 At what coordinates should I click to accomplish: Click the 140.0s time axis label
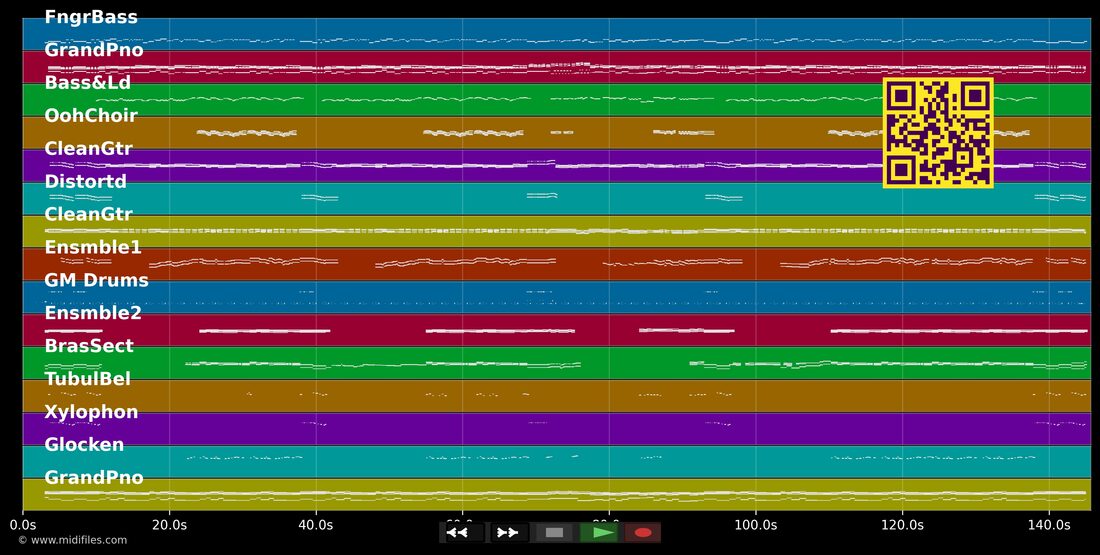1049,525
